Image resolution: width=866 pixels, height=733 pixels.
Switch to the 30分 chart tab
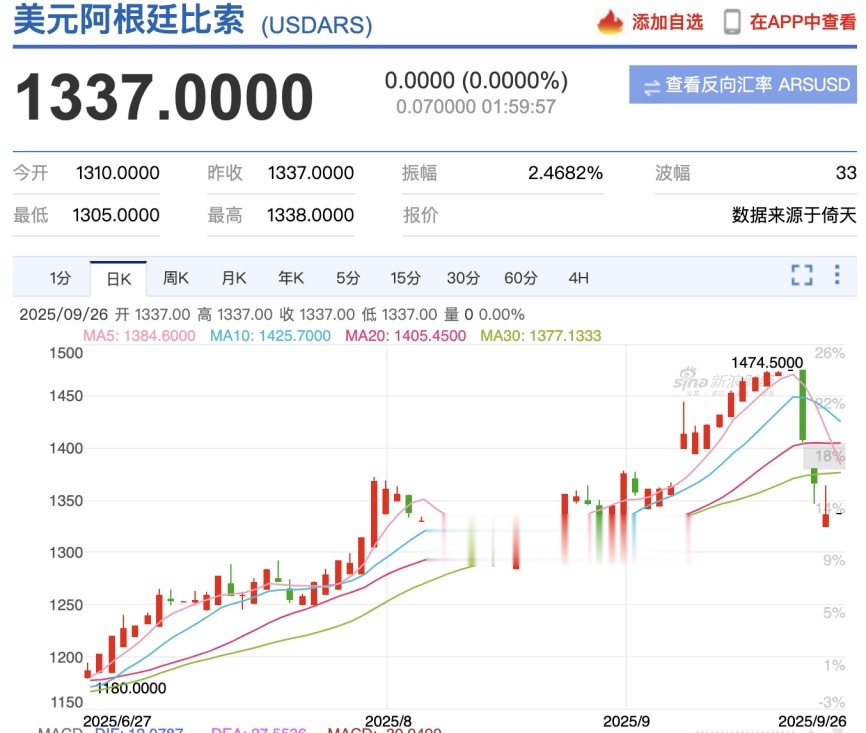click(x=463, y=278)
